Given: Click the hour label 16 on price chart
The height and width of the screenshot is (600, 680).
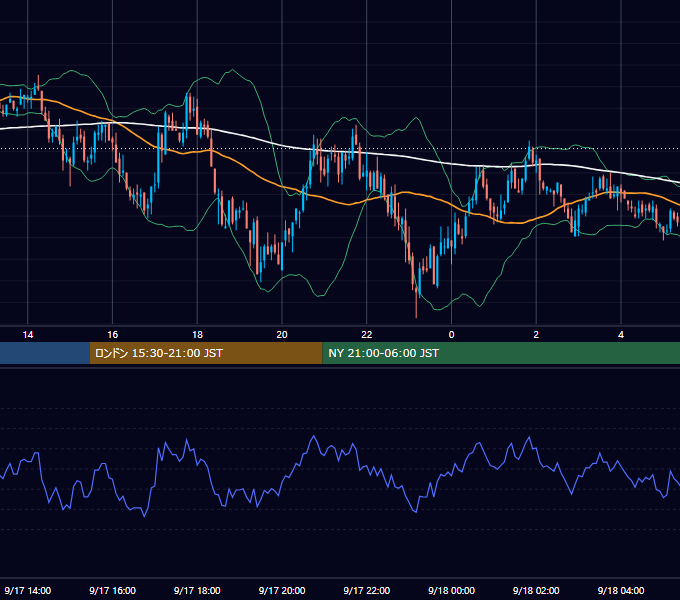Looking at the screenshot, I should [112, 335].
